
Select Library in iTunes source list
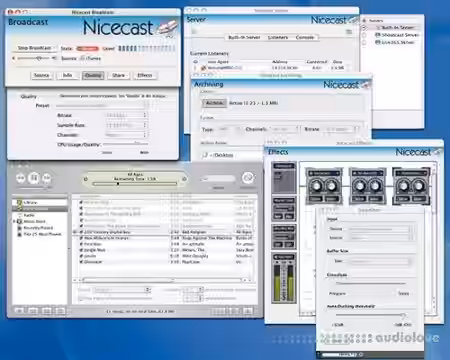(x=31, y=202)
